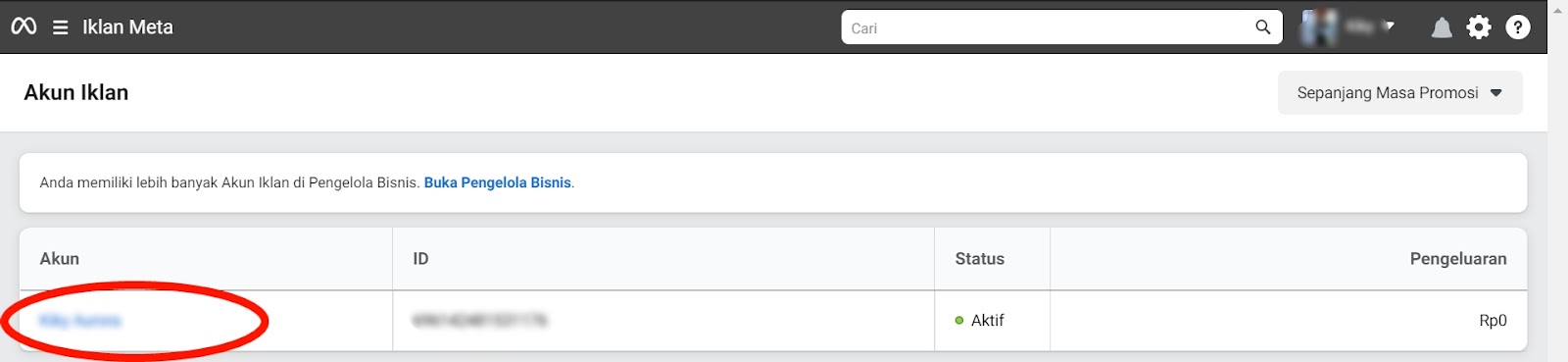The width and height of the screenshot is (1568, 362).
Task: Open the notifications bell
Action: pyautogui.click(x=1441, y=27)
